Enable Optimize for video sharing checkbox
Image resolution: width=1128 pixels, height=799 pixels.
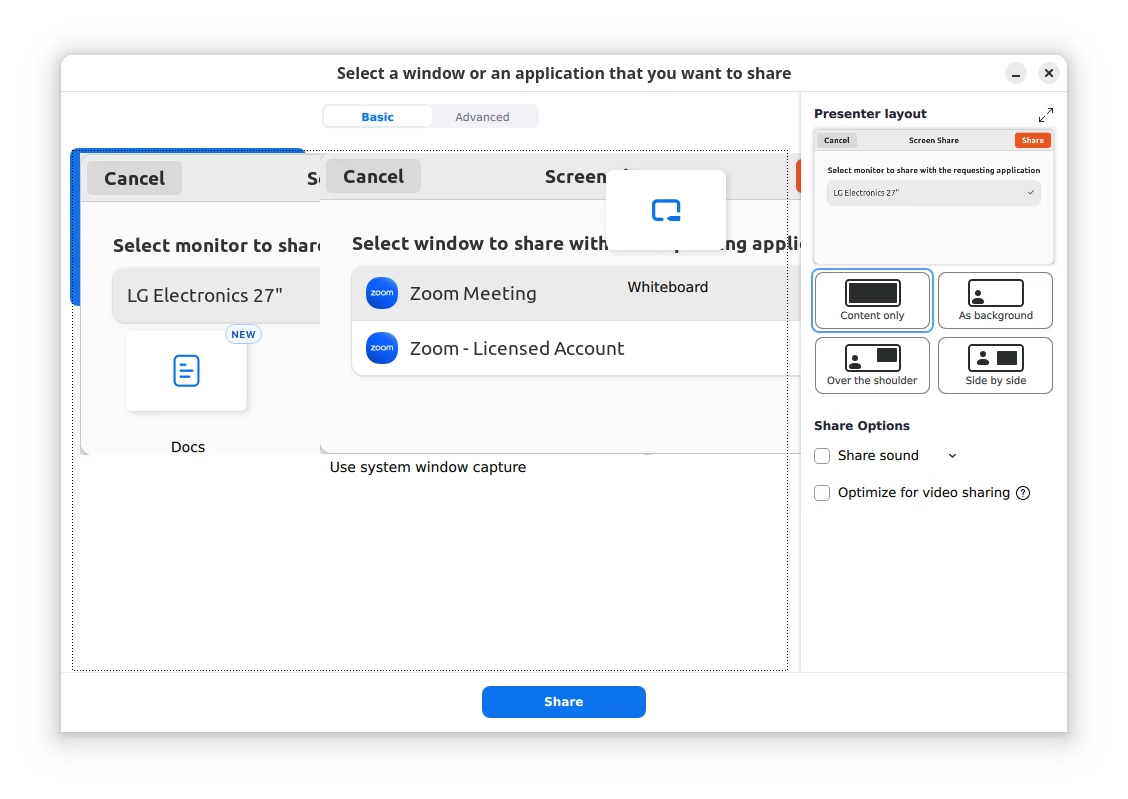point(822,493)
